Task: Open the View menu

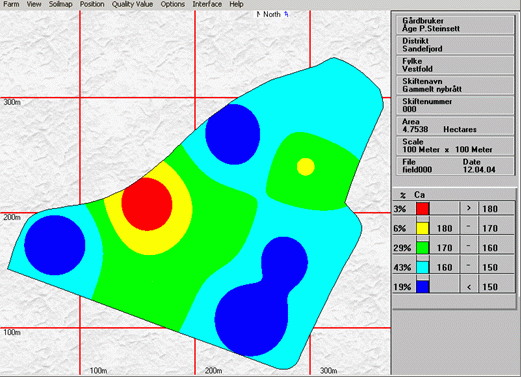Action: [x=34, y=4]
